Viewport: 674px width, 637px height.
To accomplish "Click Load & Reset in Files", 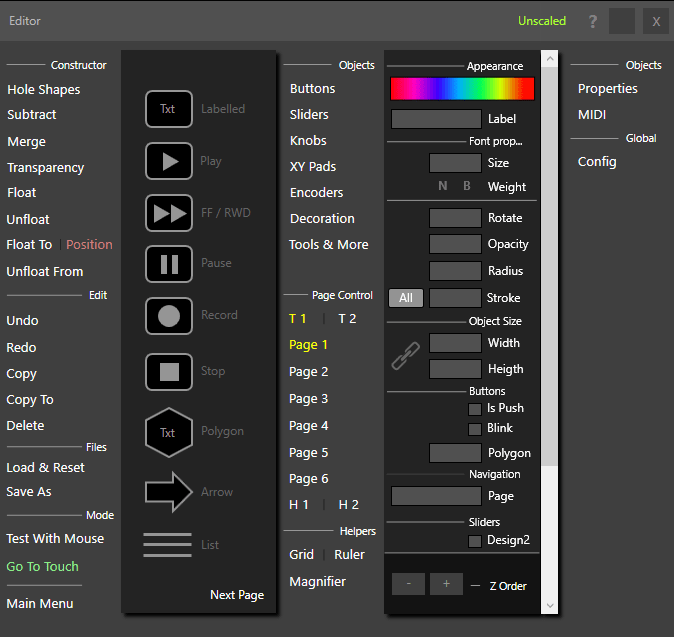I will (46, 468).
